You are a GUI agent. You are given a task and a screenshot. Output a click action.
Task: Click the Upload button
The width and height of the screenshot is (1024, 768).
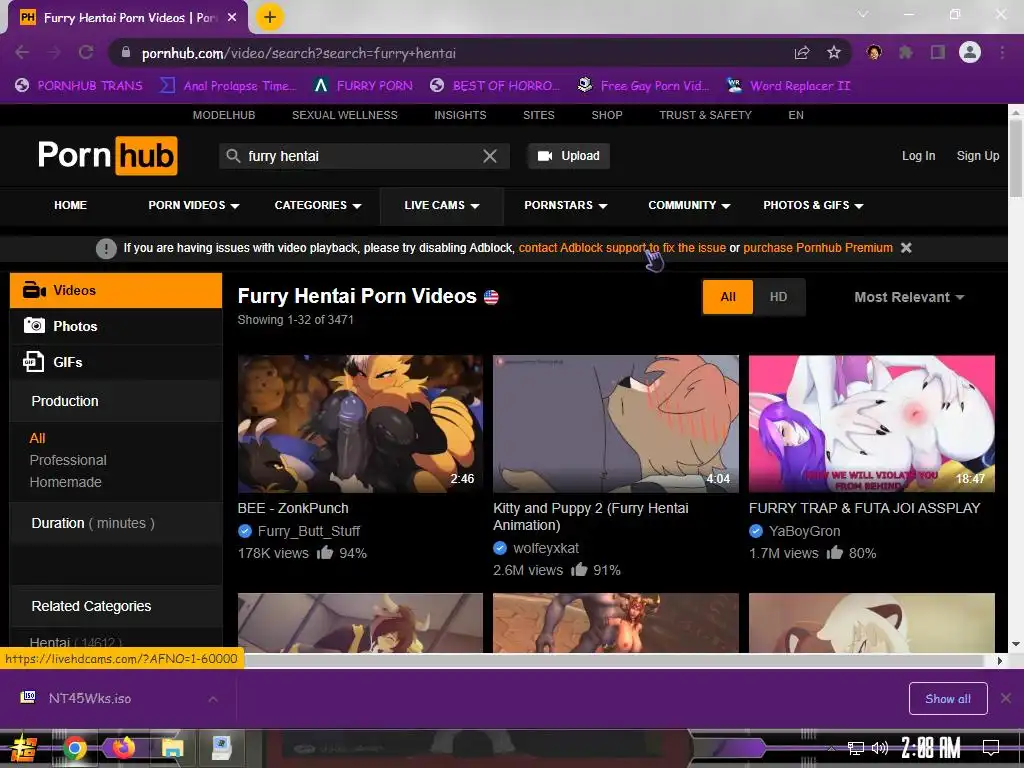(569, 156)
